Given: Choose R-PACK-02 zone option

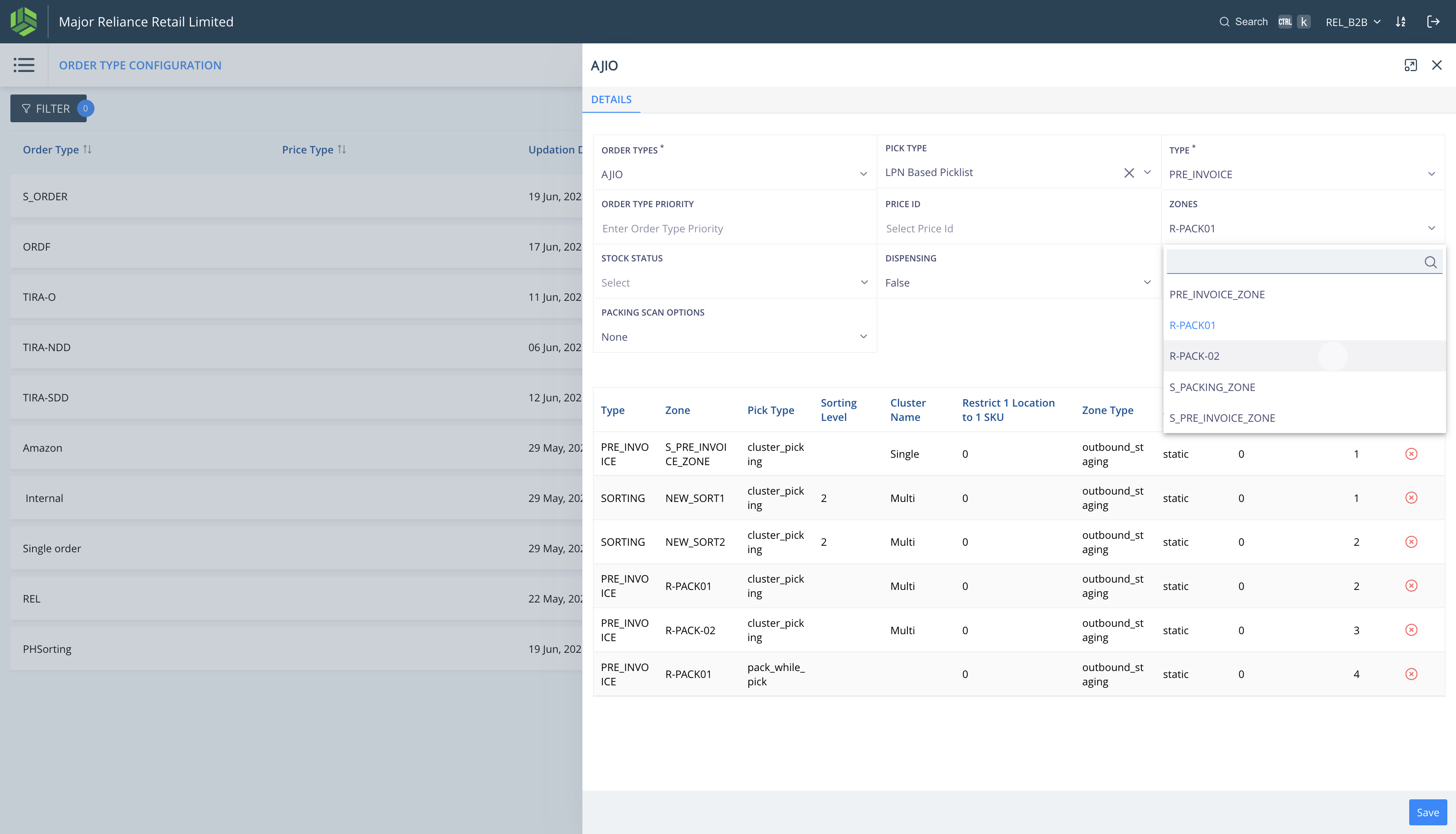Looking at the screenshot, I should (1304, 356).
